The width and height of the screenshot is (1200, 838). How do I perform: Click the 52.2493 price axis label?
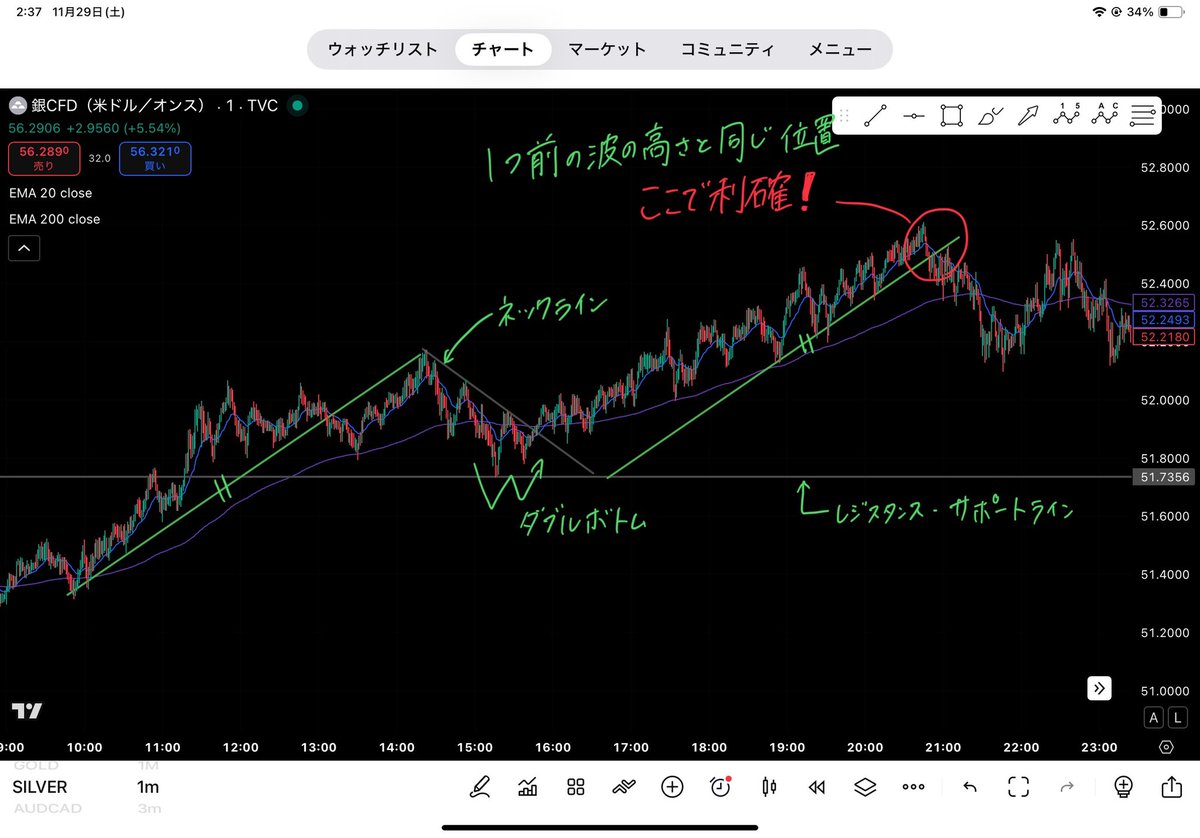pos(1164,319)
